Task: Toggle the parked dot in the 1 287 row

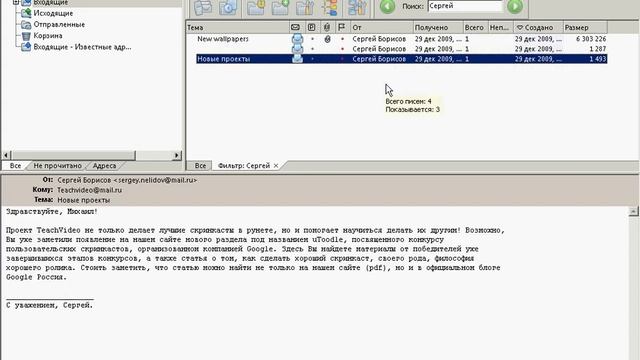Action: coord(312,49)
